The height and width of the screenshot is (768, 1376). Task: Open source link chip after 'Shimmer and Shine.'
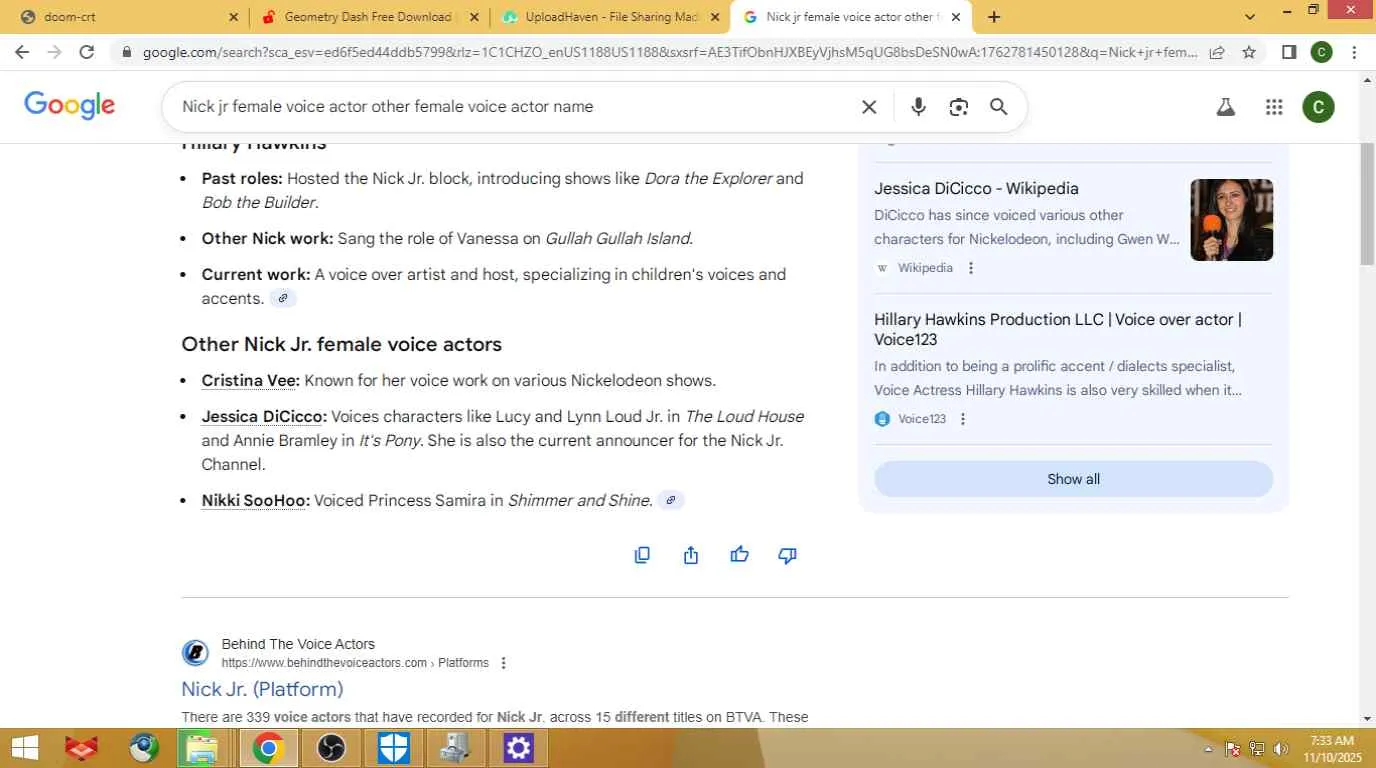tap(671, 500)
